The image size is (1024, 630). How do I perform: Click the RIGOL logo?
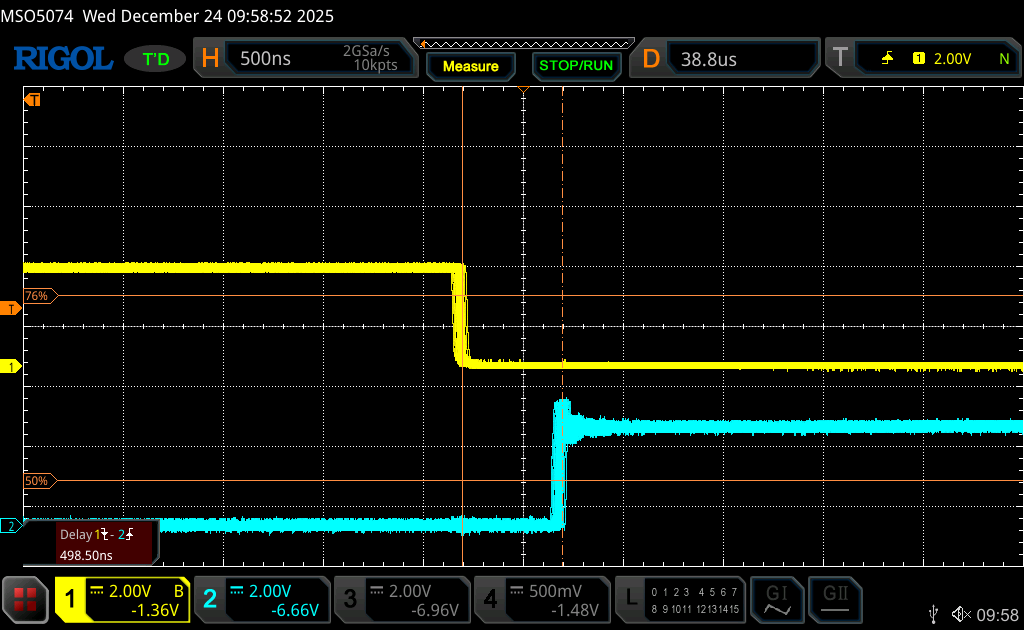click(x=62, y=59)
